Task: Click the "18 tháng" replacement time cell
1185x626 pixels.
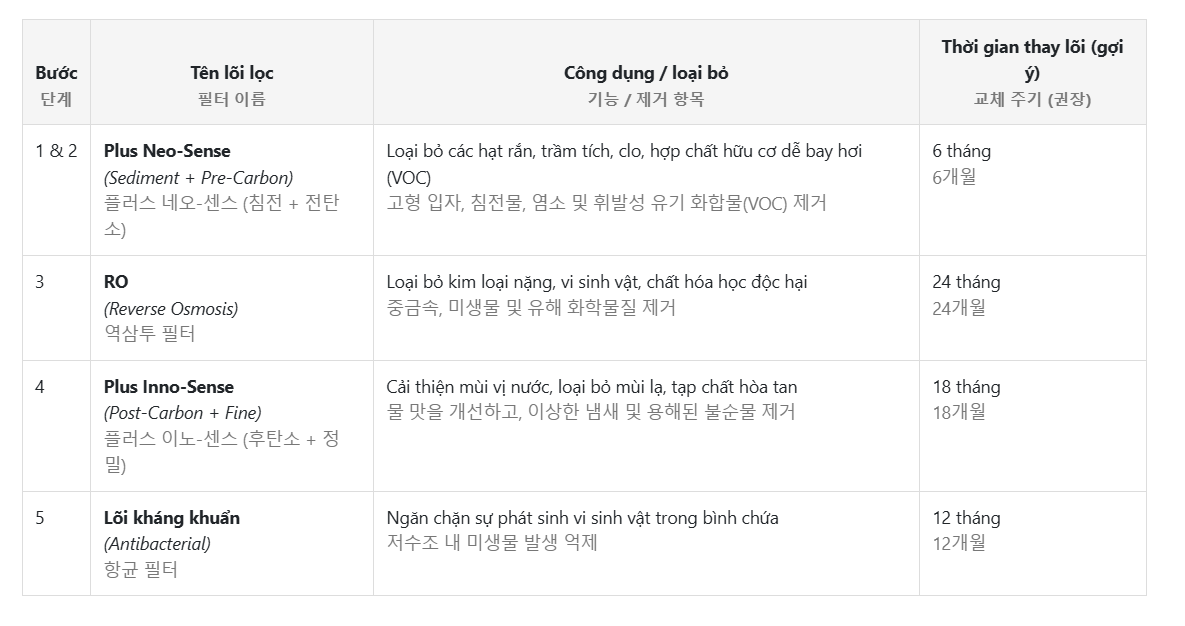Action: [x=966, y=387]
